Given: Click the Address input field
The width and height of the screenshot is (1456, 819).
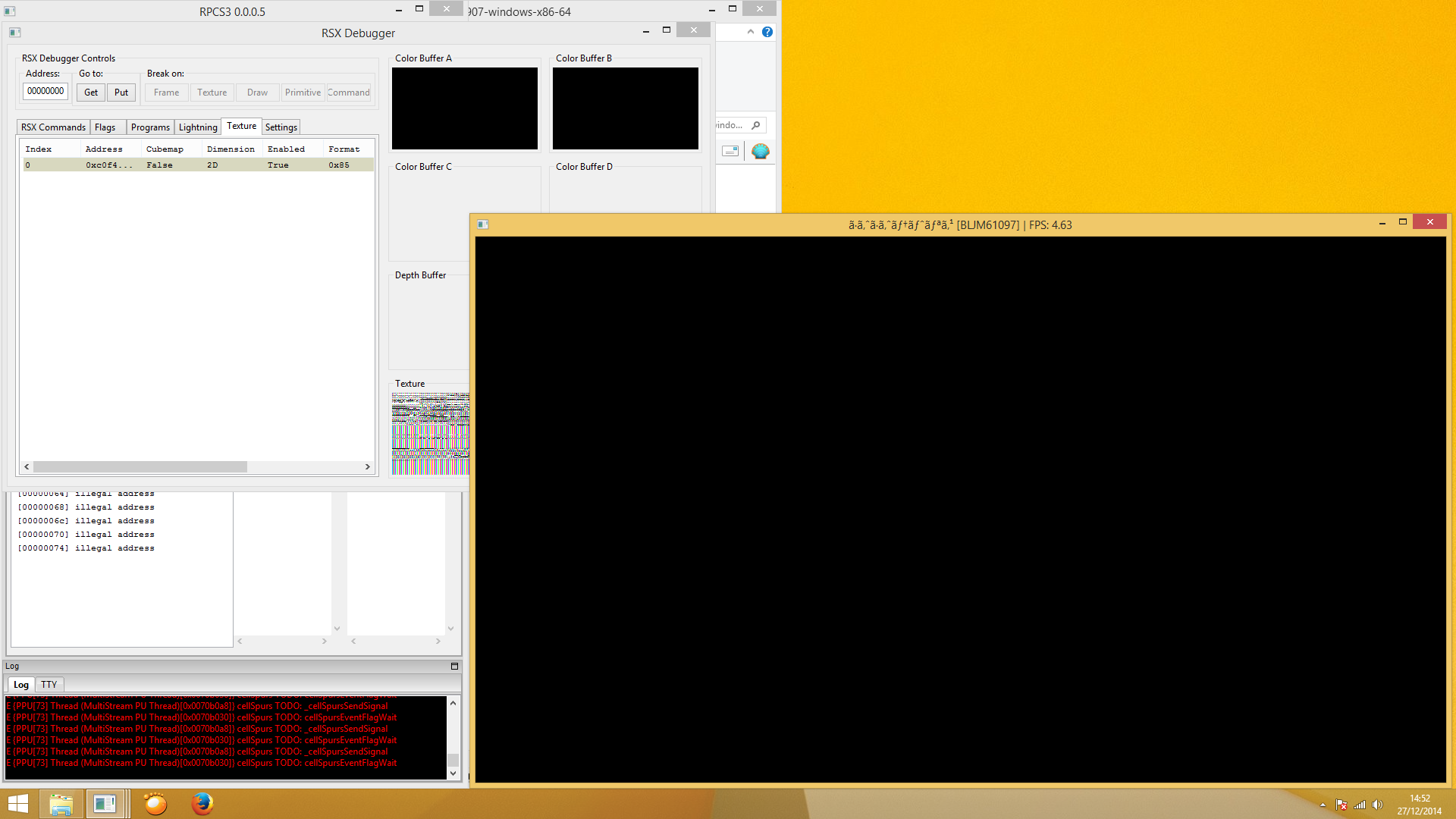Looking at the screenshot, I should click(x=45, y=91).
